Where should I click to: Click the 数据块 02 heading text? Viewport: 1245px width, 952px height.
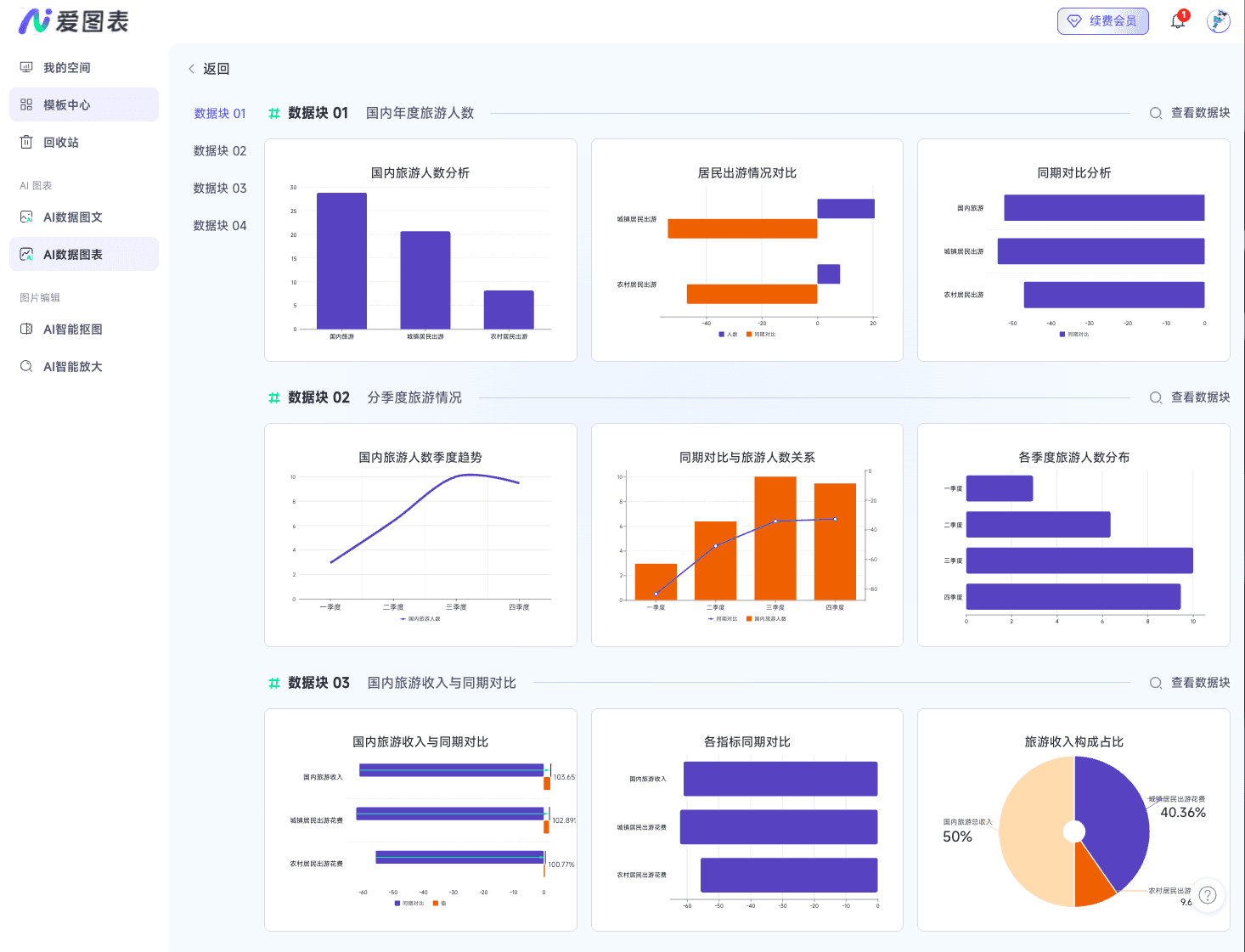pyautogui.click(x=318, y=397)
